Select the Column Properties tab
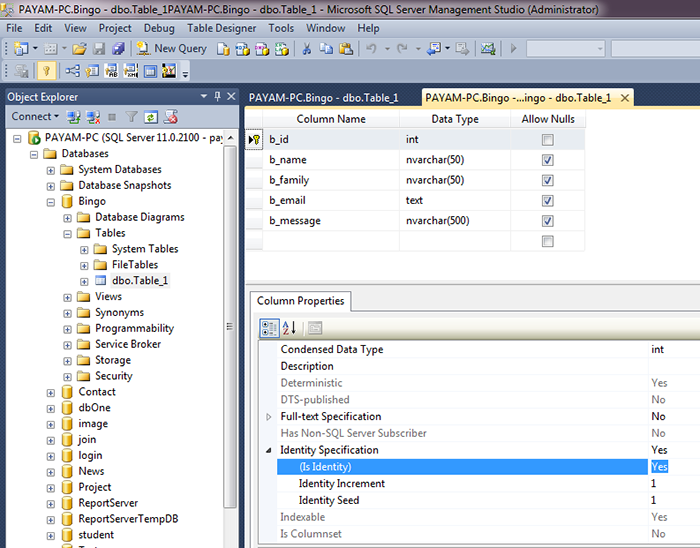Image resolution: width=700 pixels, height=548 pixels. point(300,301)
